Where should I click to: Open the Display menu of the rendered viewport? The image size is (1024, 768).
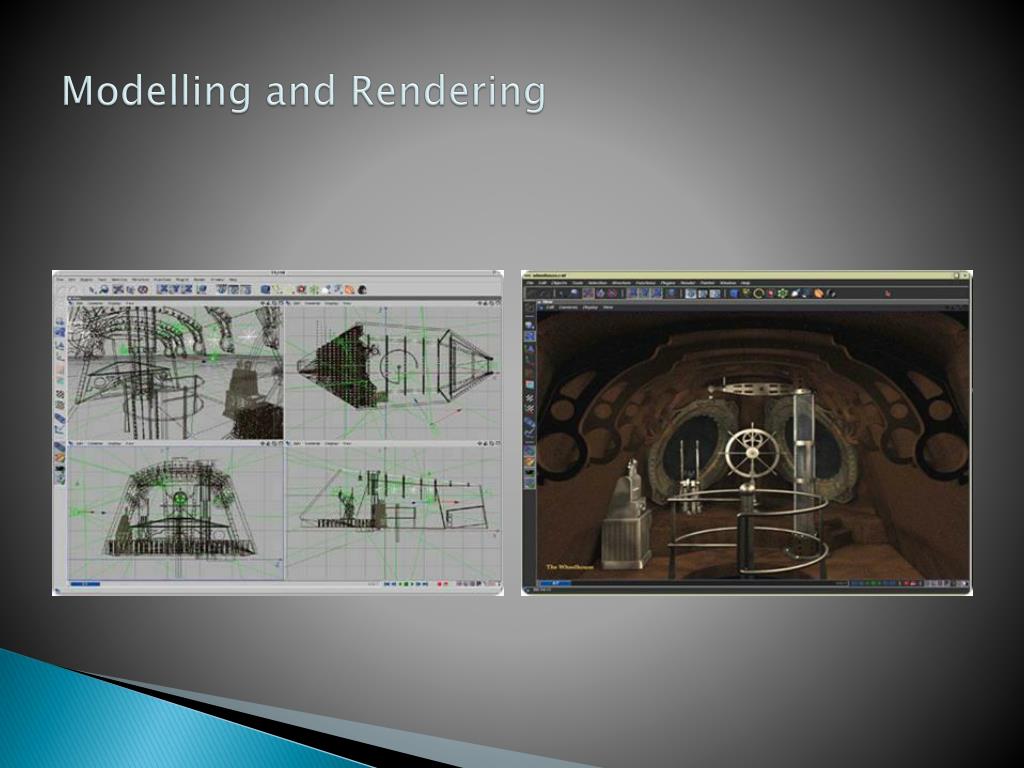pos(590,308)
